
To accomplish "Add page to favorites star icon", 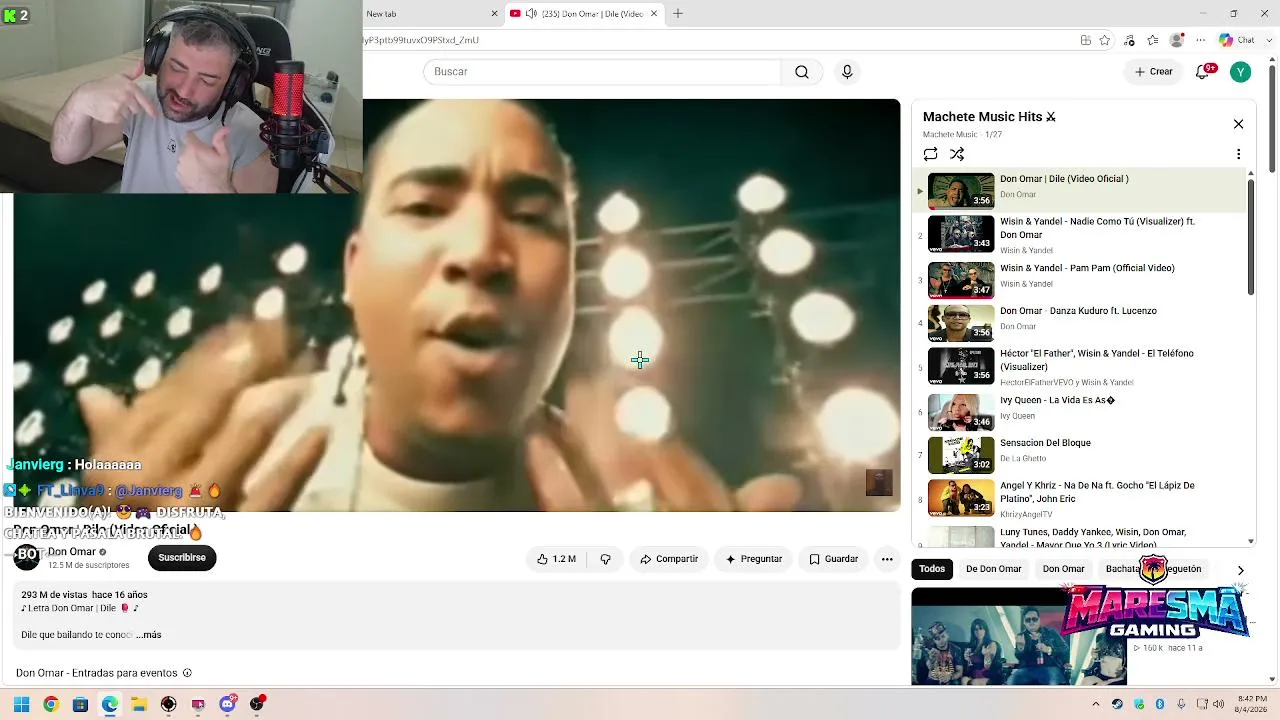I will (1105, 41).
